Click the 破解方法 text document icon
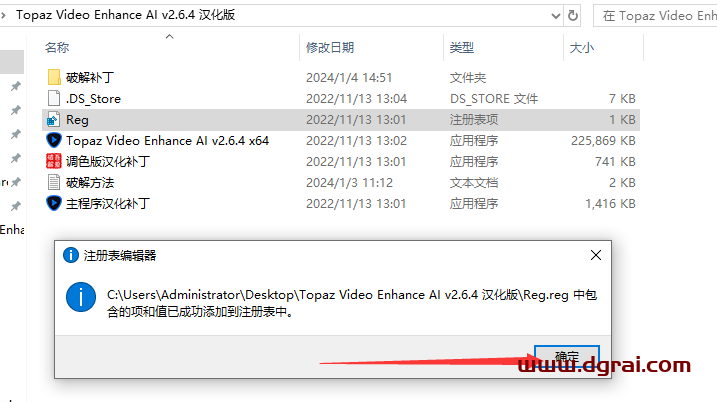Viewport: 717px width, 402px height. pyautogui.click(x=54, y=182)
